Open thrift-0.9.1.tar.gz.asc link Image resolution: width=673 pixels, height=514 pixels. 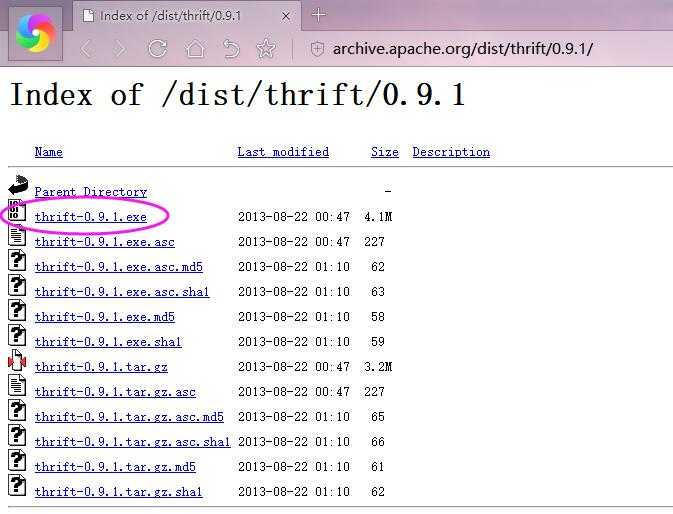click(x=115, y=392)
